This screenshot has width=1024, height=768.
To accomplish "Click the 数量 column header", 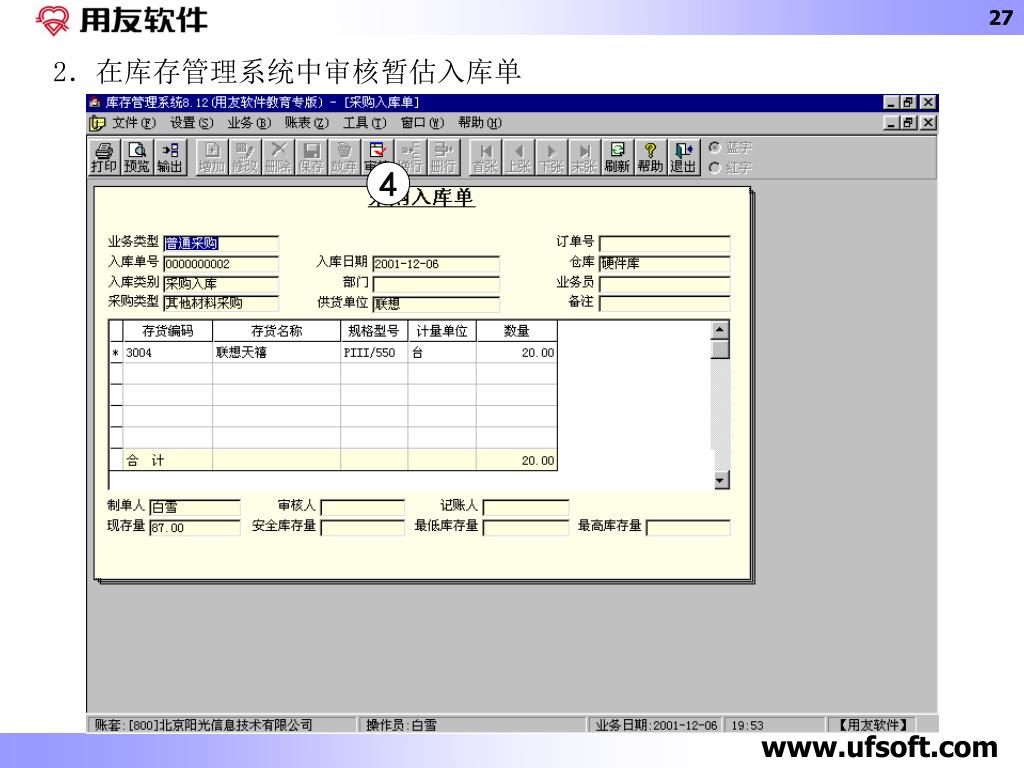I will pos(517,331).
